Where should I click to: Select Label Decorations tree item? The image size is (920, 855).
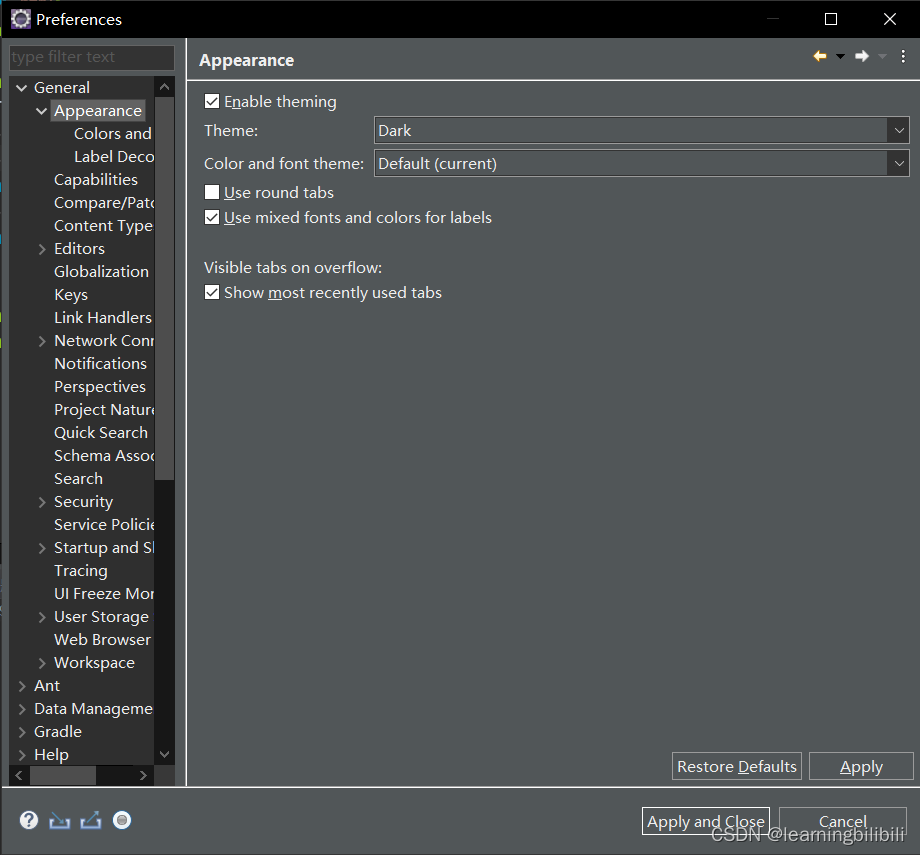coord(114,157)
